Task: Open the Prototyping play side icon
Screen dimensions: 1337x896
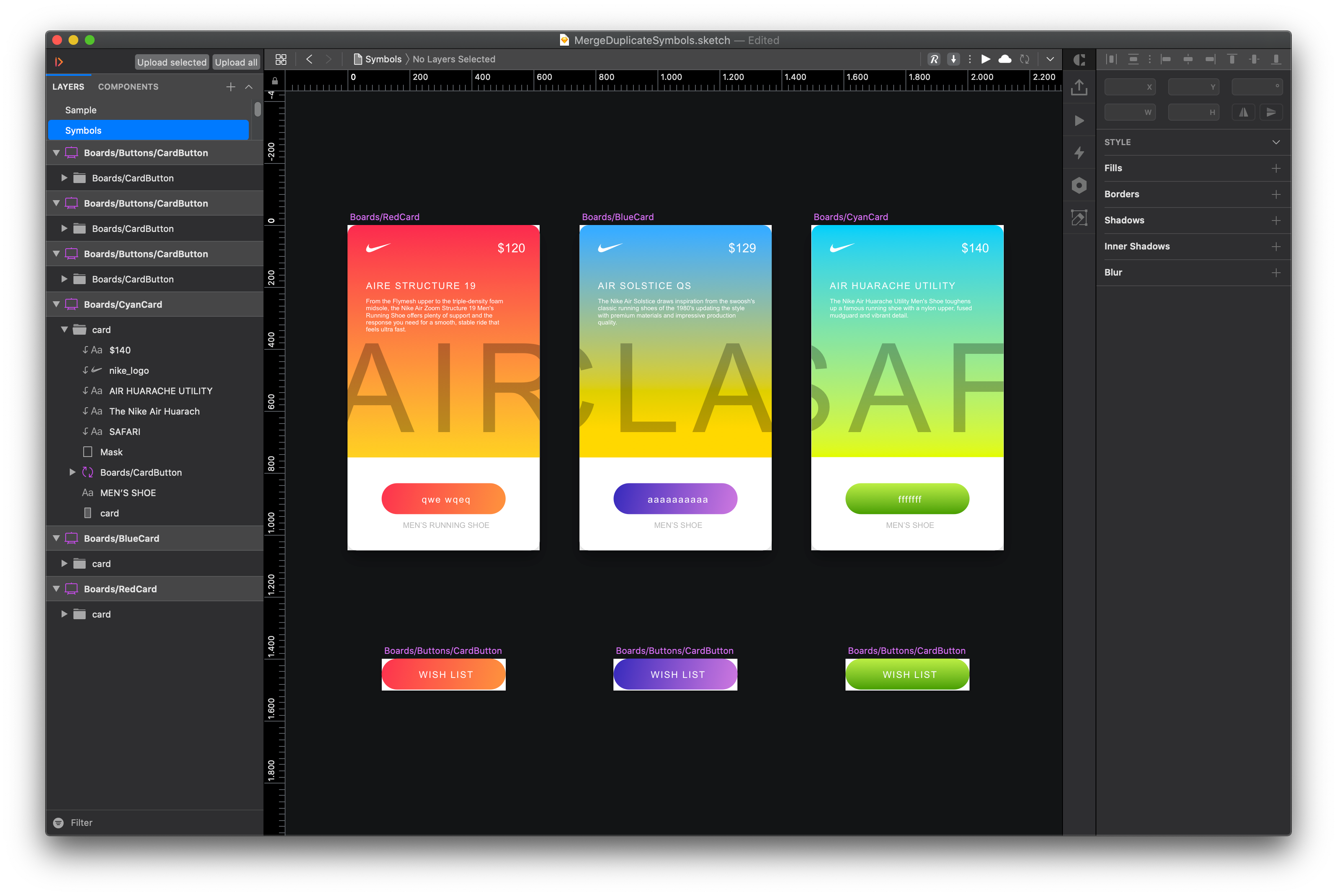Action: point(1079,121)
